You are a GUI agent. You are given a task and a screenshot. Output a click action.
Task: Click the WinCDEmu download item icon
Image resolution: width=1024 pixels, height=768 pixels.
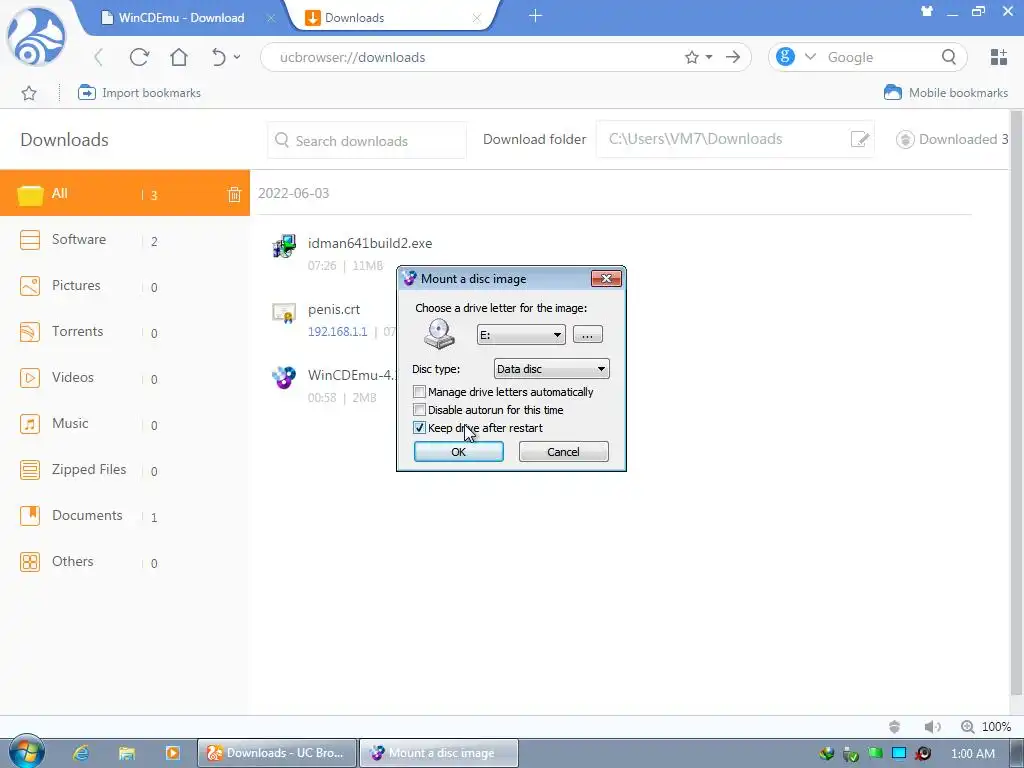click(284, 377)
